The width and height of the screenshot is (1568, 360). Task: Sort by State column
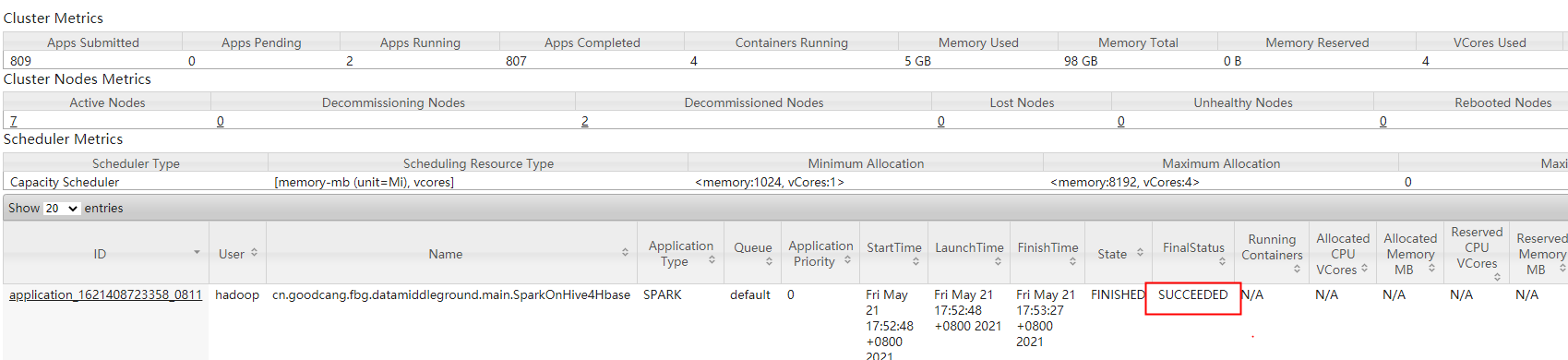pyautogui.click(x=1118, y=253)
